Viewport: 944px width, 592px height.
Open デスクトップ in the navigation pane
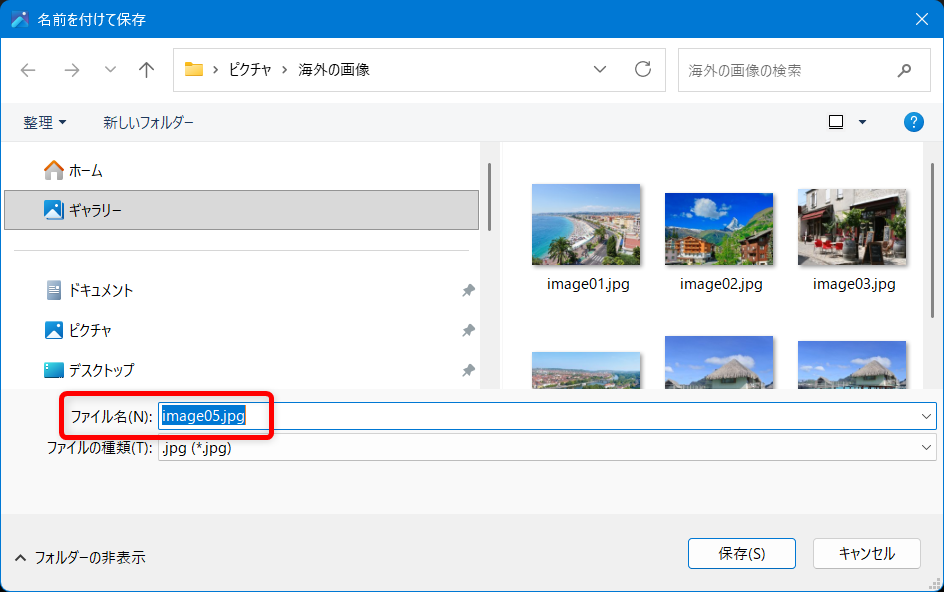pyautogui.click(x=241, y=370)
